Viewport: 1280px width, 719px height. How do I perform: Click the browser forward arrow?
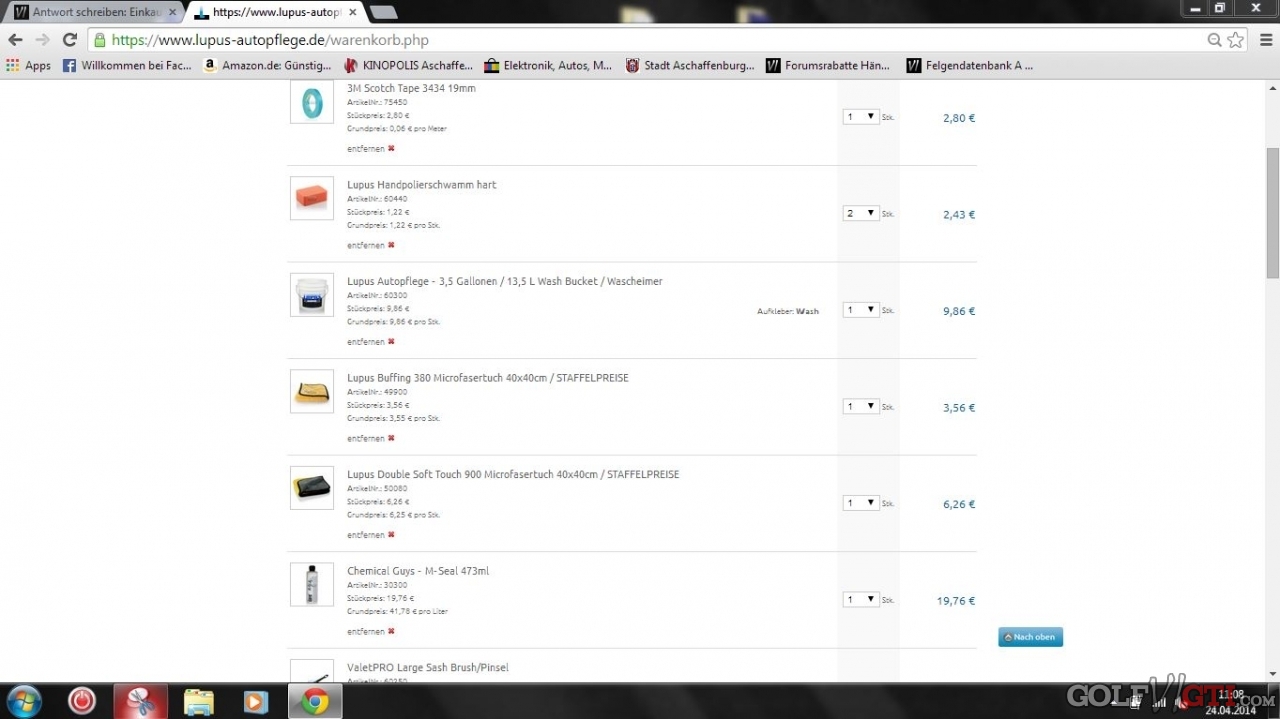[42, 40]
